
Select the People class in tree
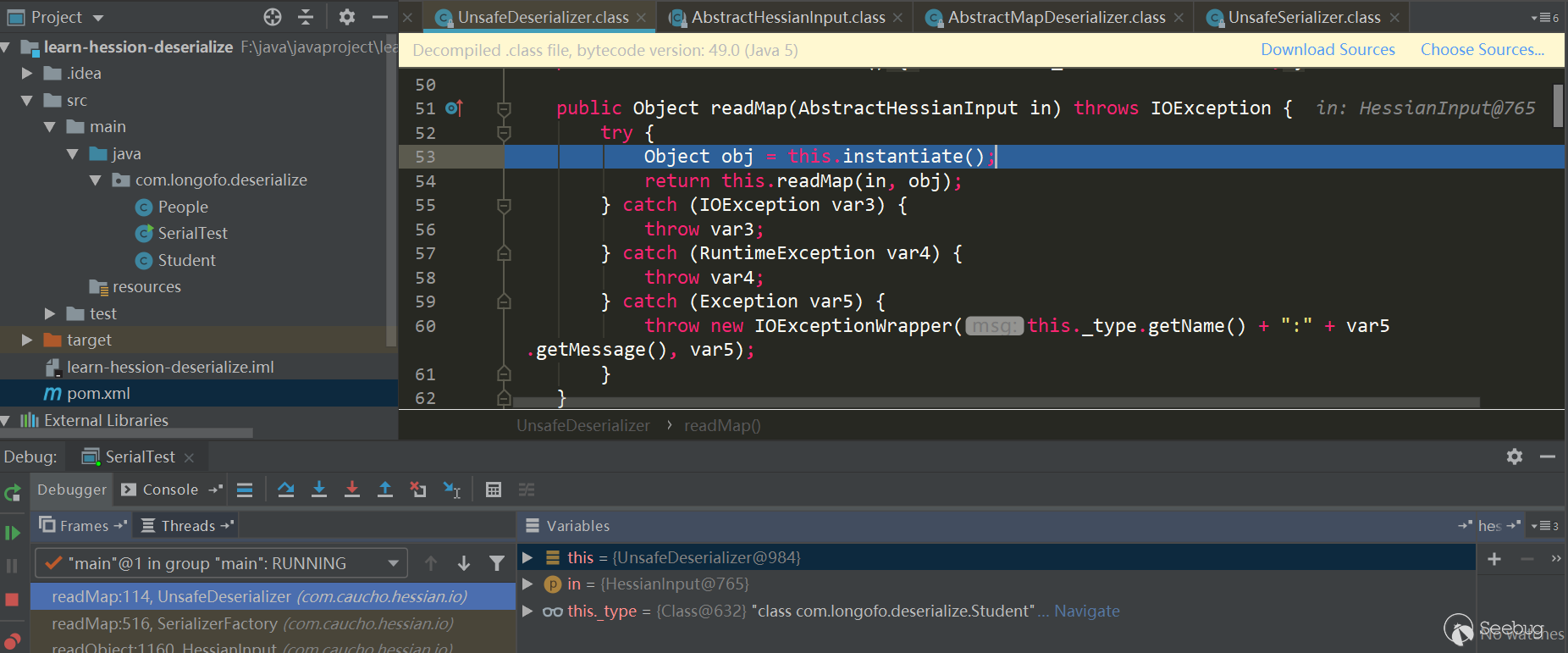point(183,208)
